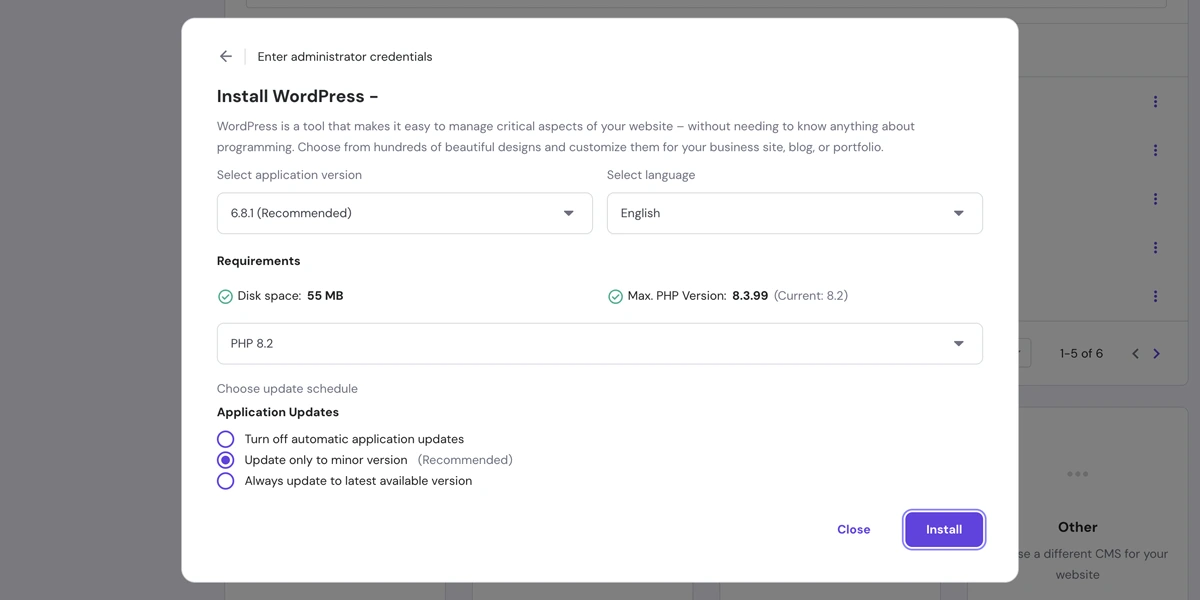The width and height of the screenshot is (1200, 600).
Task: Expand the PHP 8.2 version dropdown
Action: point(600,344)
